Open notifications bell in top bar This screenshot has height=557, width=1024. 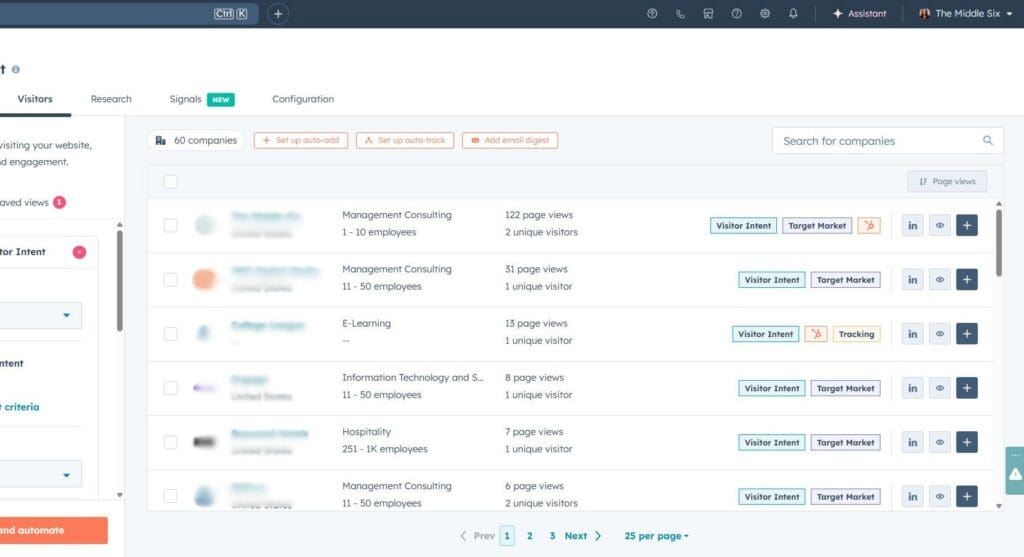pyautogui.click(x=793, y=13)
